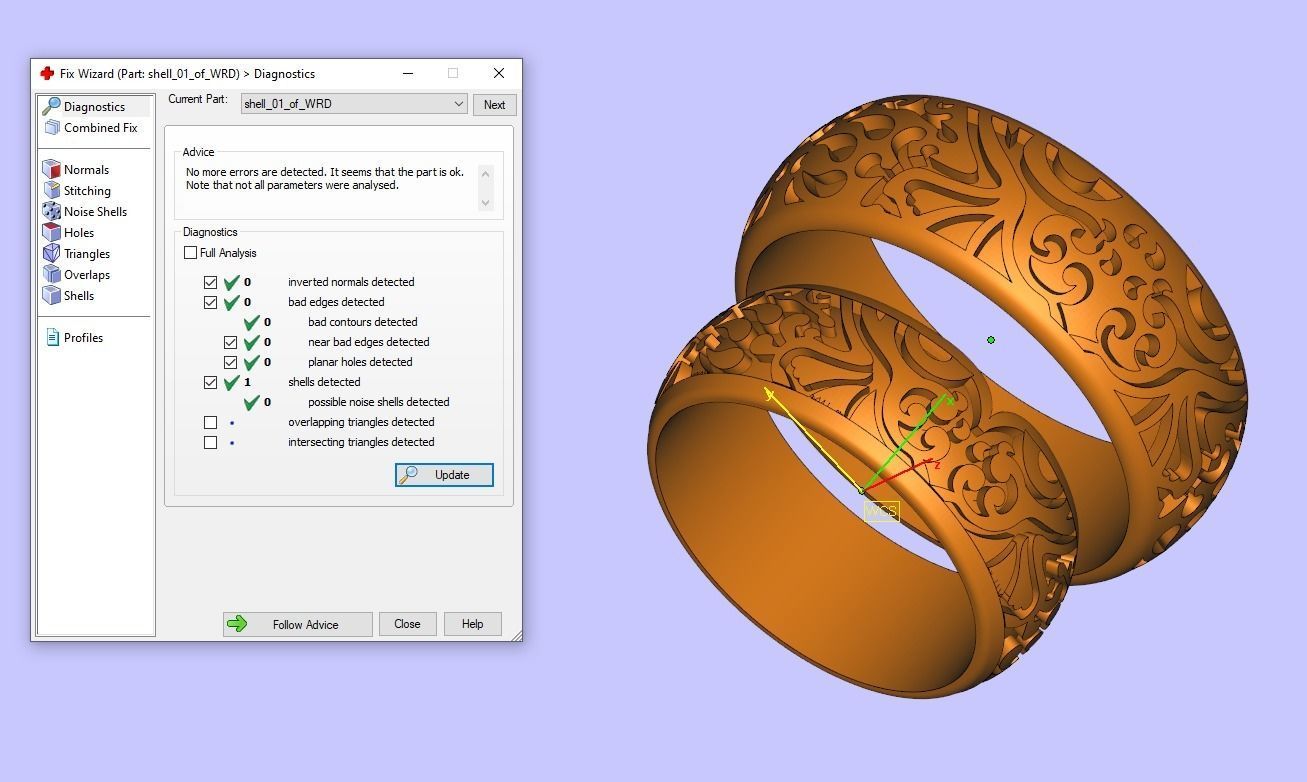Uncheck bad edges detected checkbox

point(210,302)
